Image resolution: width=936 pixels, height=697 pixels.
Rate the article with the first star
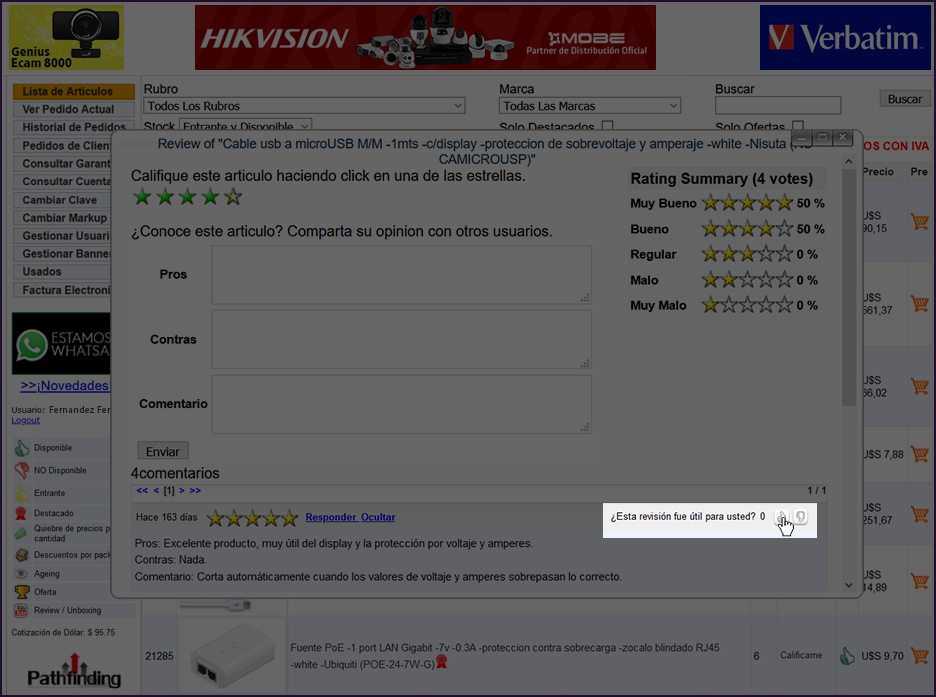[x=143, y=197]
